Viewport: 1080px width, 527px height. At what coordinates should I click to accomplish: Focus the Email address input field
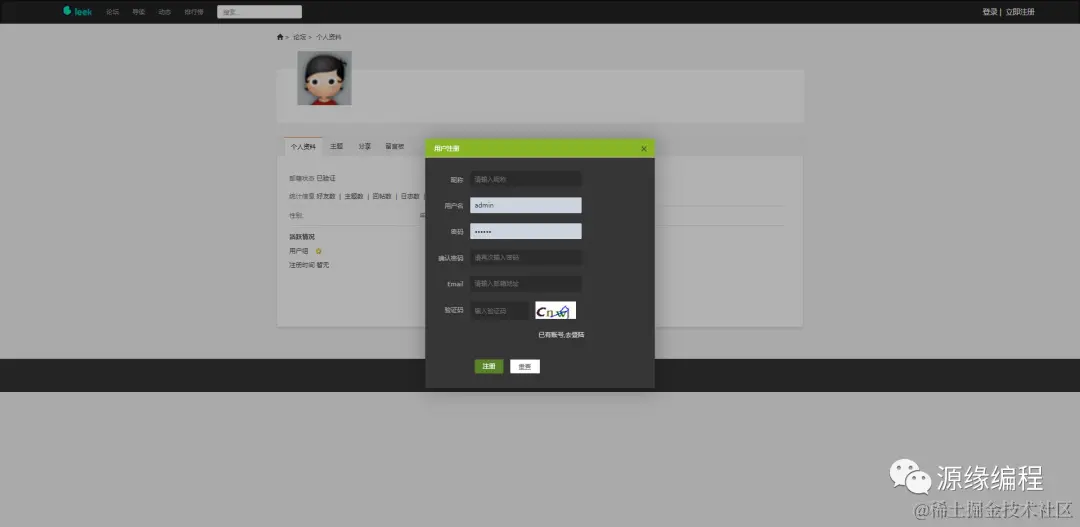coord(526,284)
